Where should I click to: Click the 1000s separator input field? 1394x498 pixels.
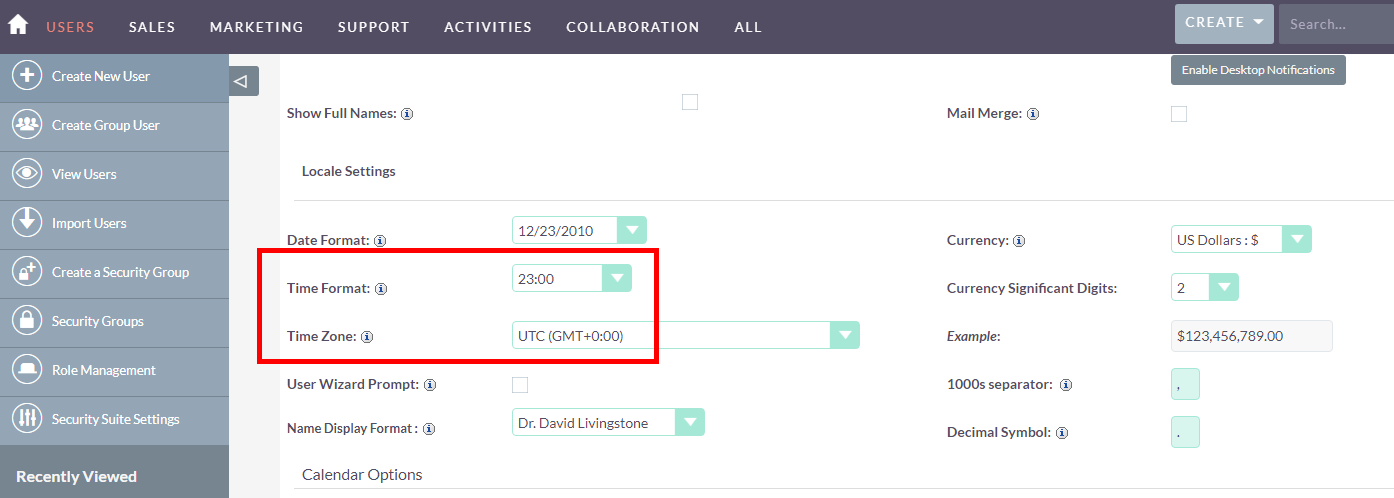pyautogui.click(x=1185, y=384)
